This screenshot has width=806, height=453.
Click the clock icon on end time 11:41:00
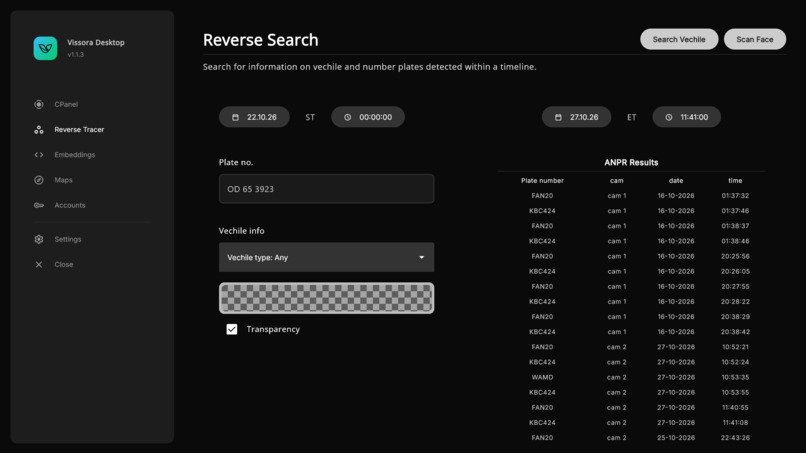click(x=669, y=117)
